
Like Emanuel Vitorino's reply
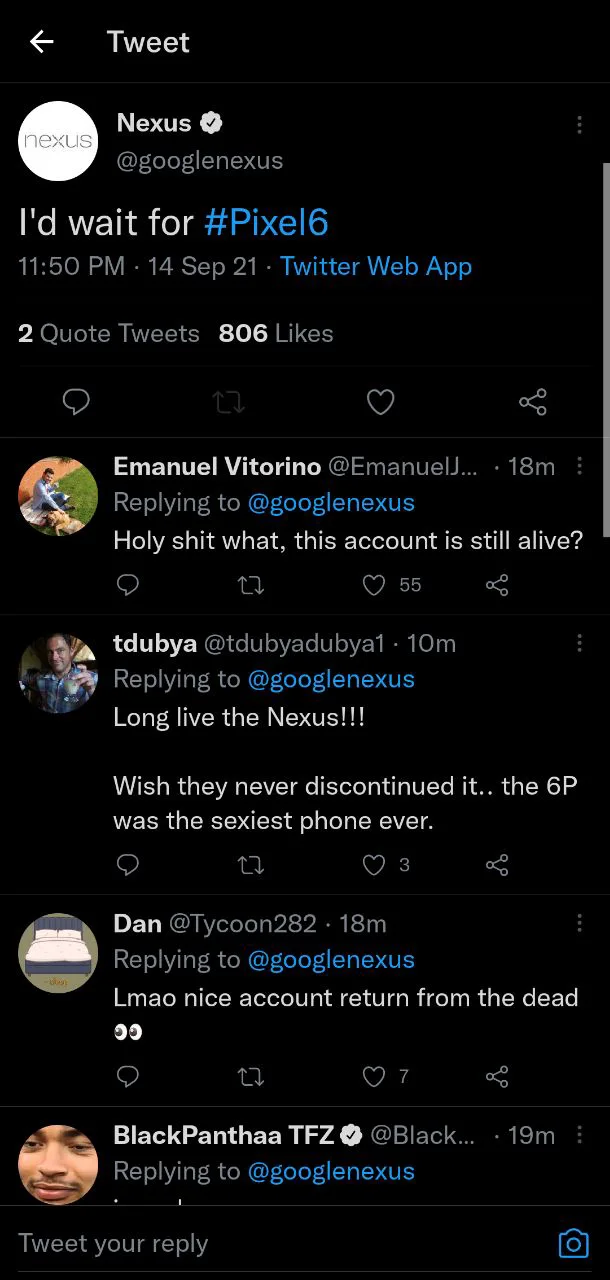[374, 585]
